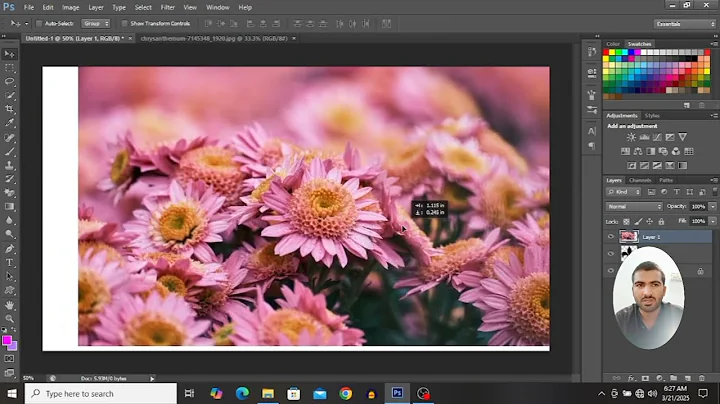Open Google Chrome from the taskbar
720x404 pixels.
(346, 393)
